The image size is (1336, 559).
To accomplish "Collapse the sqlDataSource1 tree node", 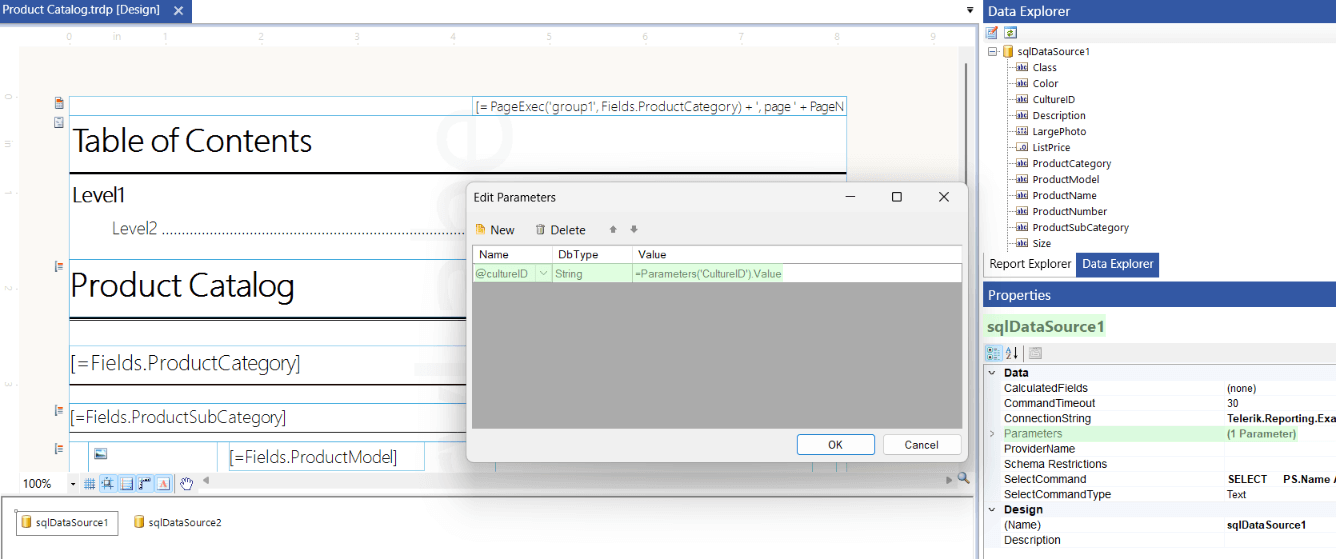I will coord(992,51).
